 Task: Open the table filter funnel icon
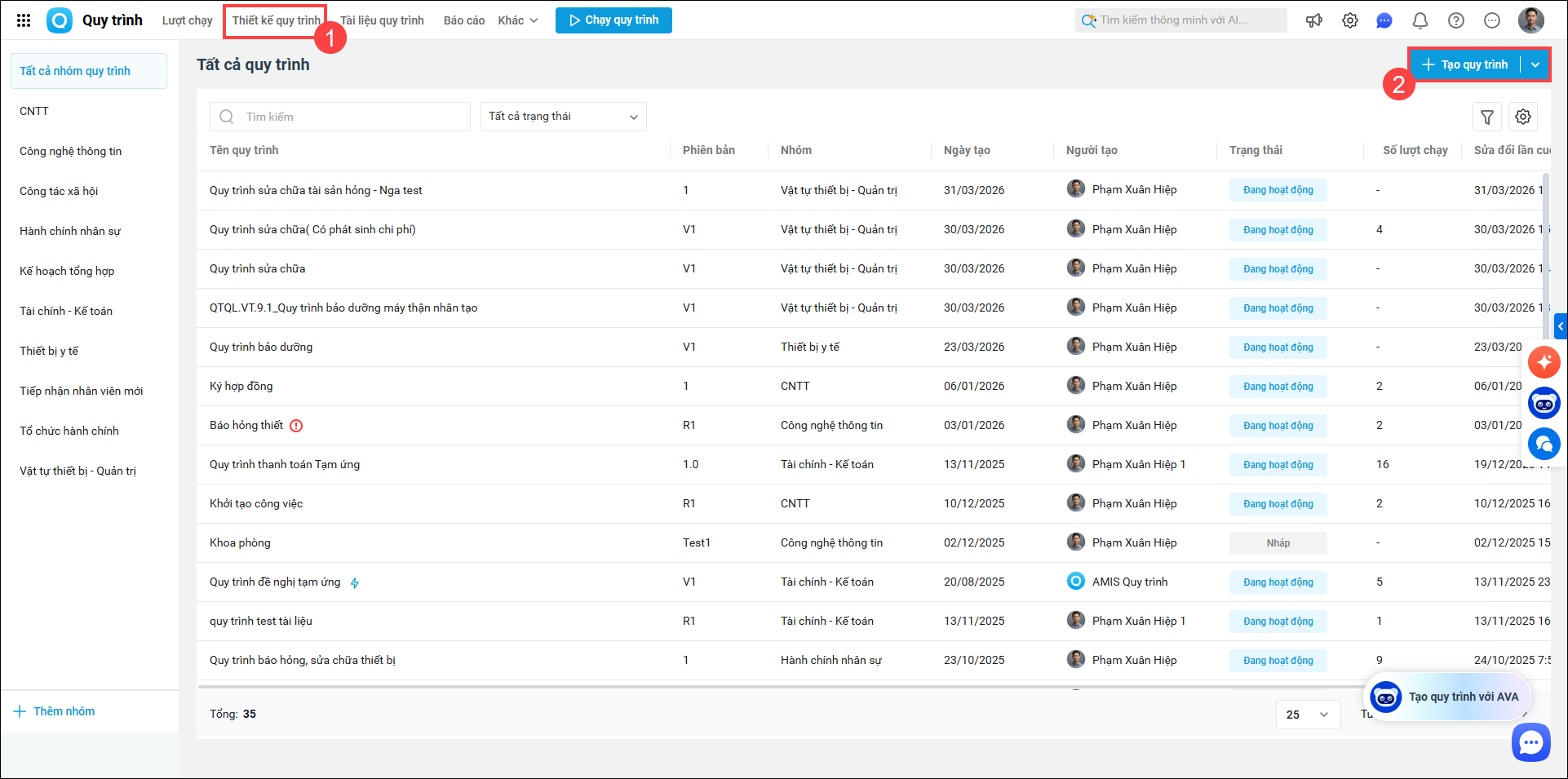pyautogui.click(x=1487, y=117)
